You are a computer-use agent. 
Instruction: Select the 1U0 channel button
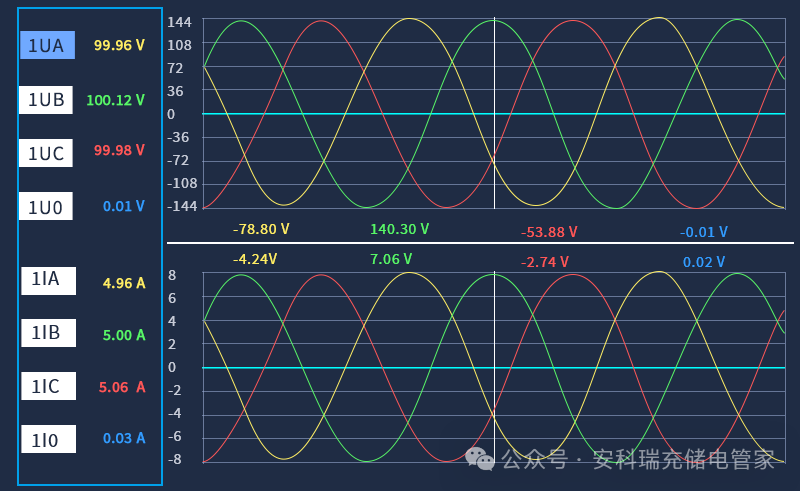46,206
